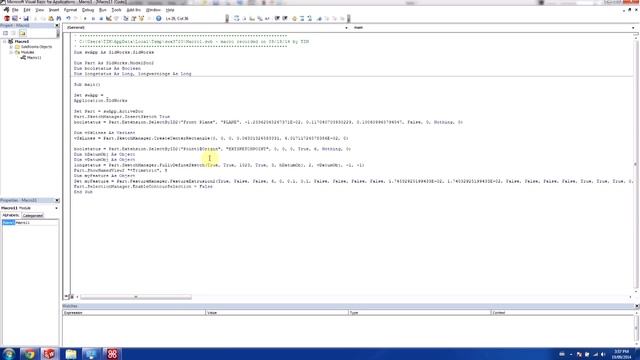Open the Tools menu

[116, 10]
